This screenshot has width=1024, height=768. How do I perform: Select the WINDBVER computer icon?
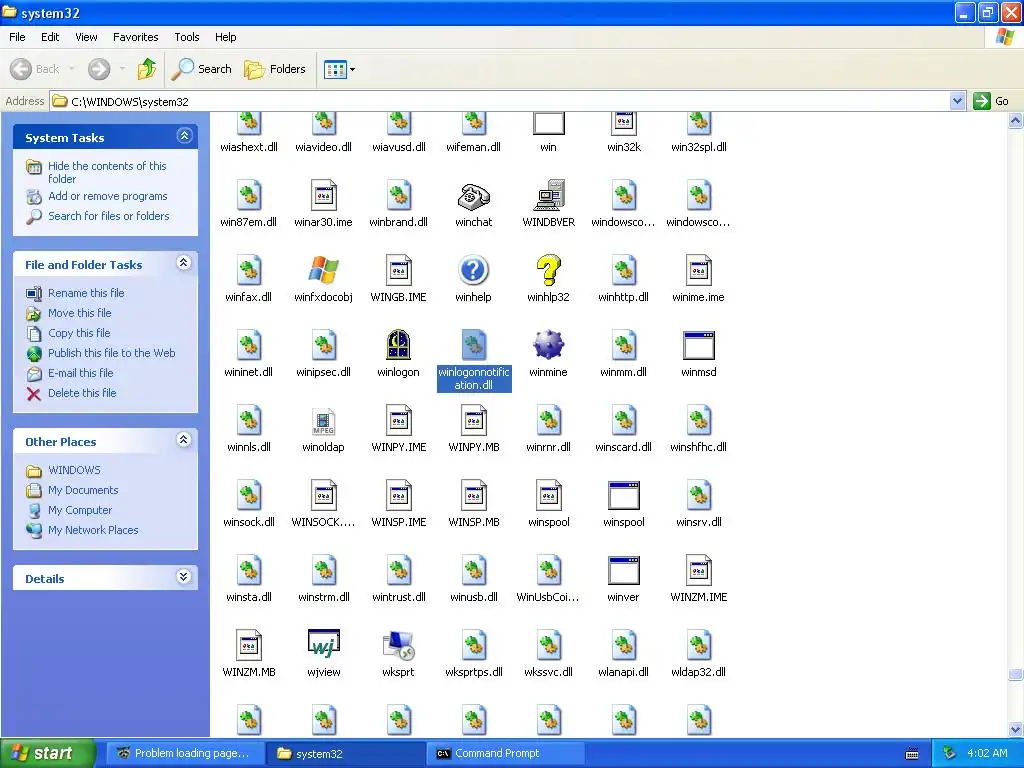coord(549,196)
